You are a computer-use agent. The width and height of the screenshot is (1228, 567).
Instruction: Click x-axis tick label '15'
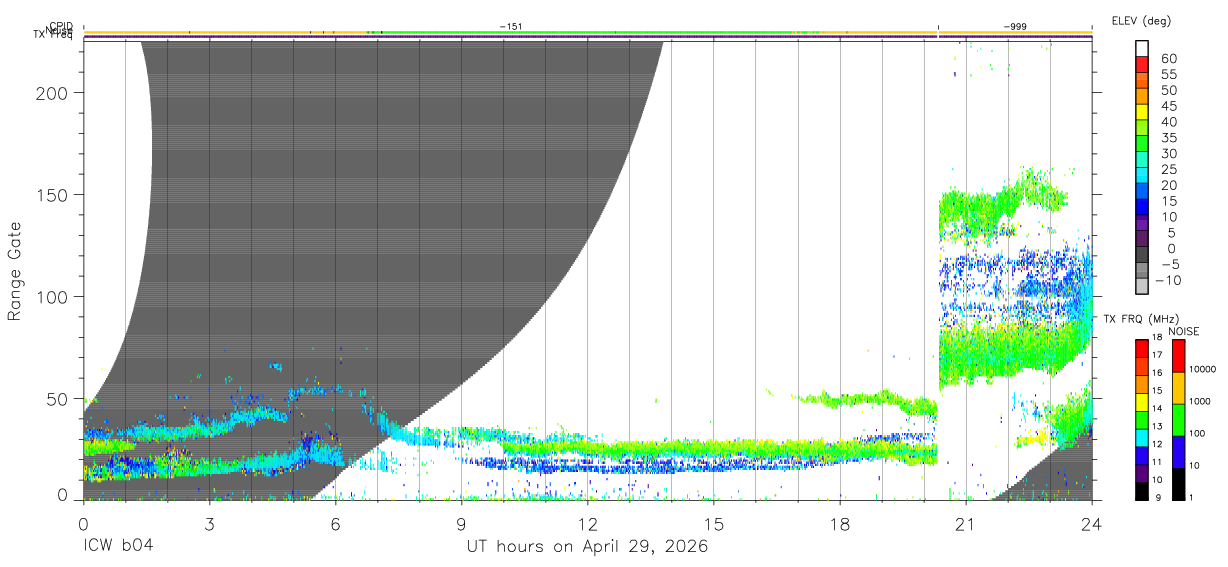[713, 524]
